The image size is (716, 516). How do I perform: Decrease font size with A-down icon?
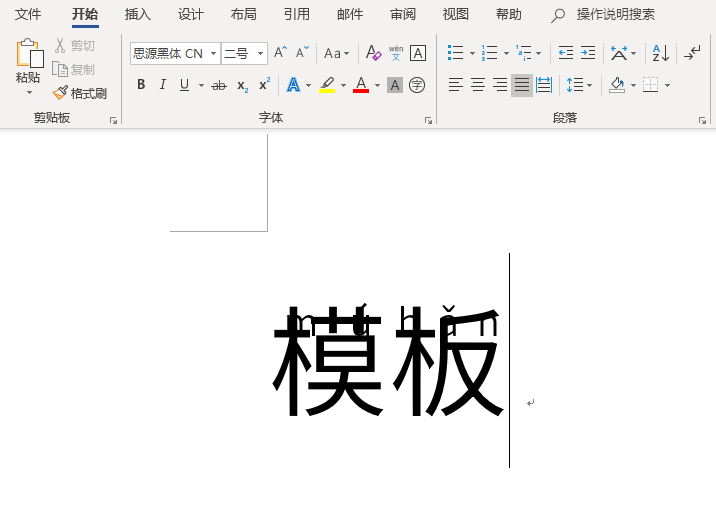pyautogui.click(x=302, y=53)
